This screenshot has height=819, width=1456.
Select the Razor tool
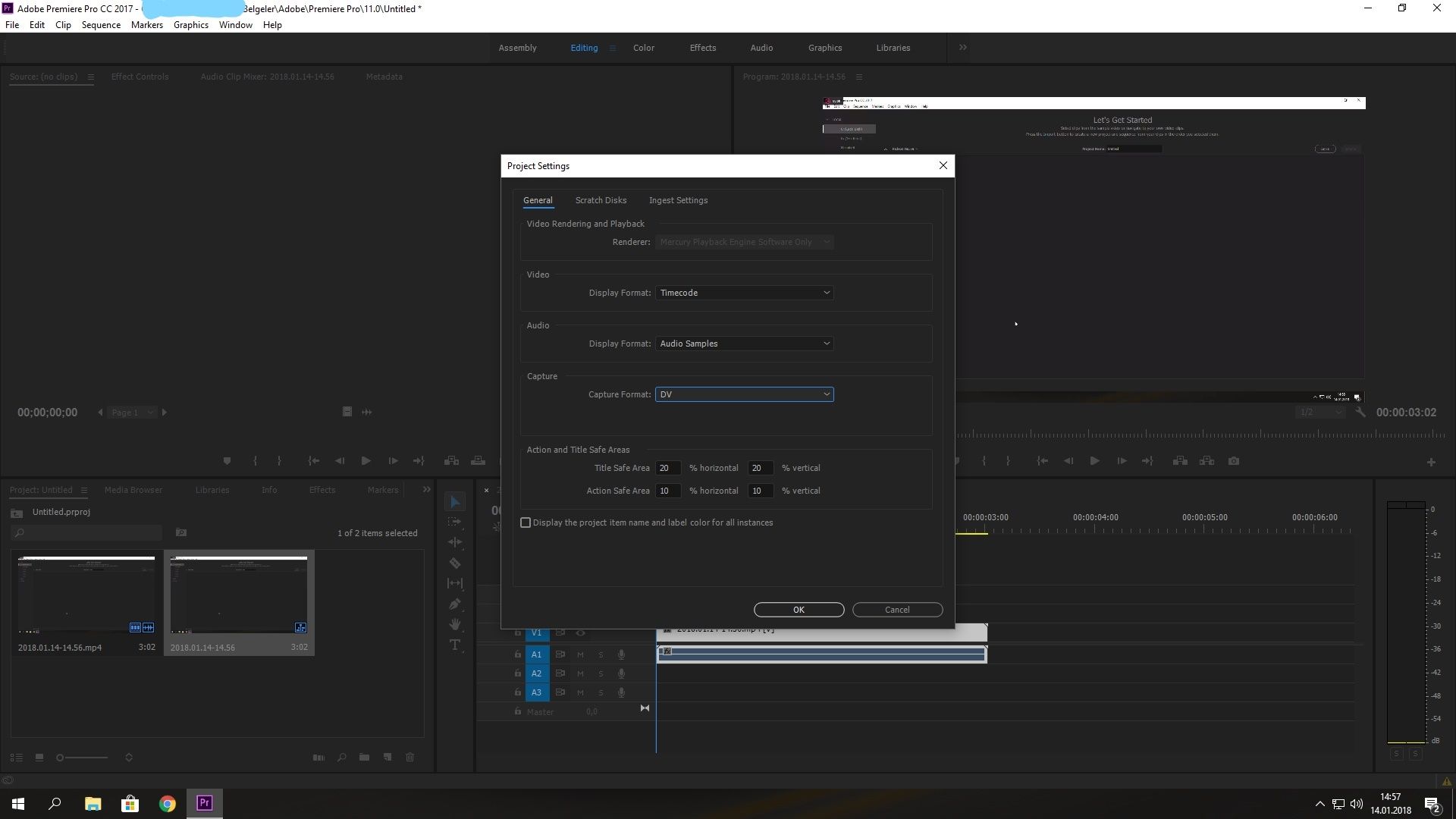coord(455,563)
